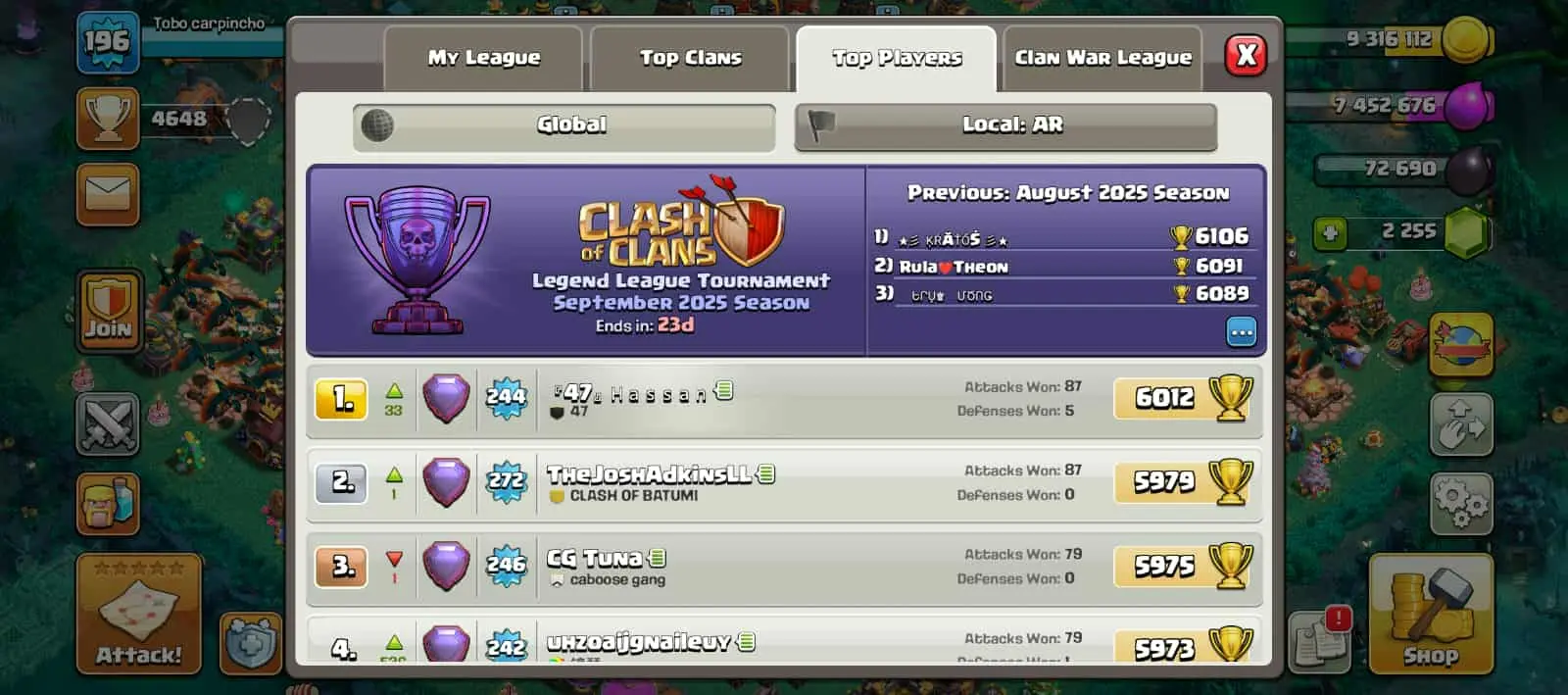Open the Clan War League tab
Image resolution: width=1568 pixels, height=695 pixels.
point(1102,58)
